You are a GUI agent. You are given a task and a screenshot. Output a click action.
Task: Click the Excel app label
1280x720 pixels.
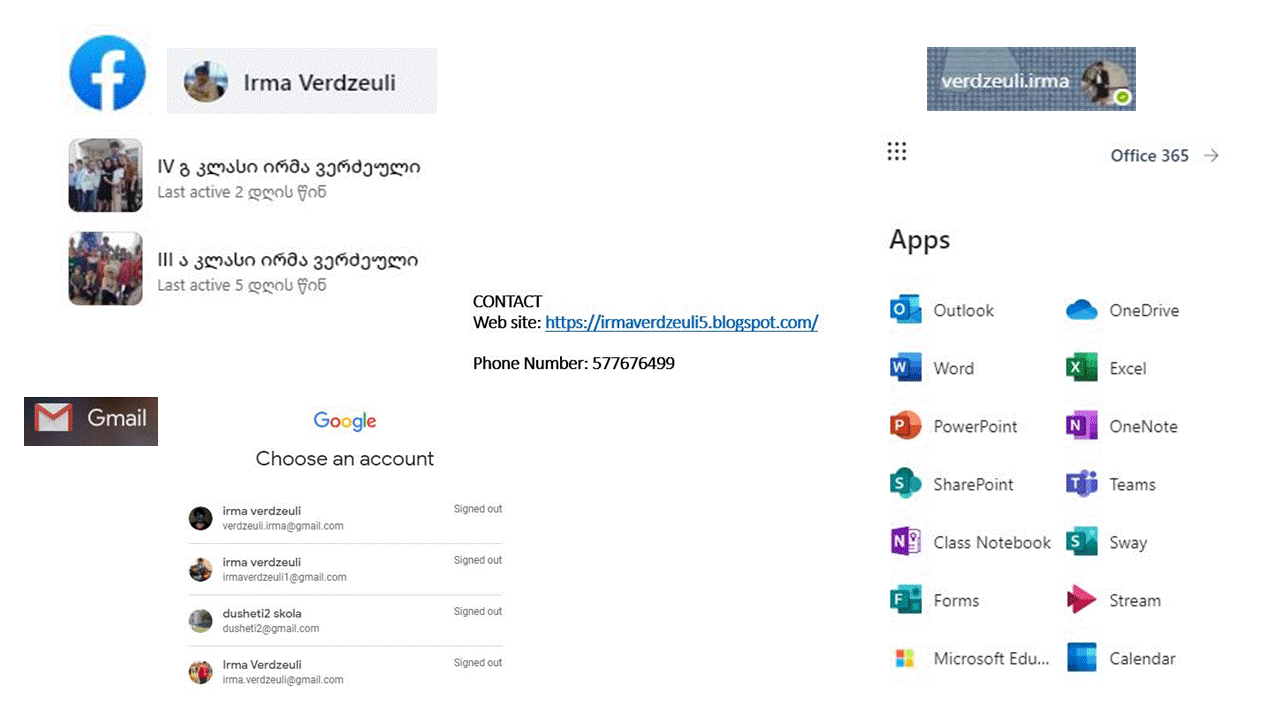pos(1128,369)
